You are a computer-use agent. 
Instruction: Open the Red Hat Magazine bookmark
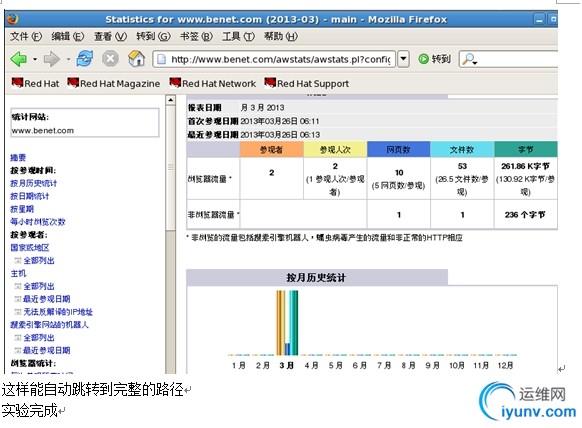point(114,83)
